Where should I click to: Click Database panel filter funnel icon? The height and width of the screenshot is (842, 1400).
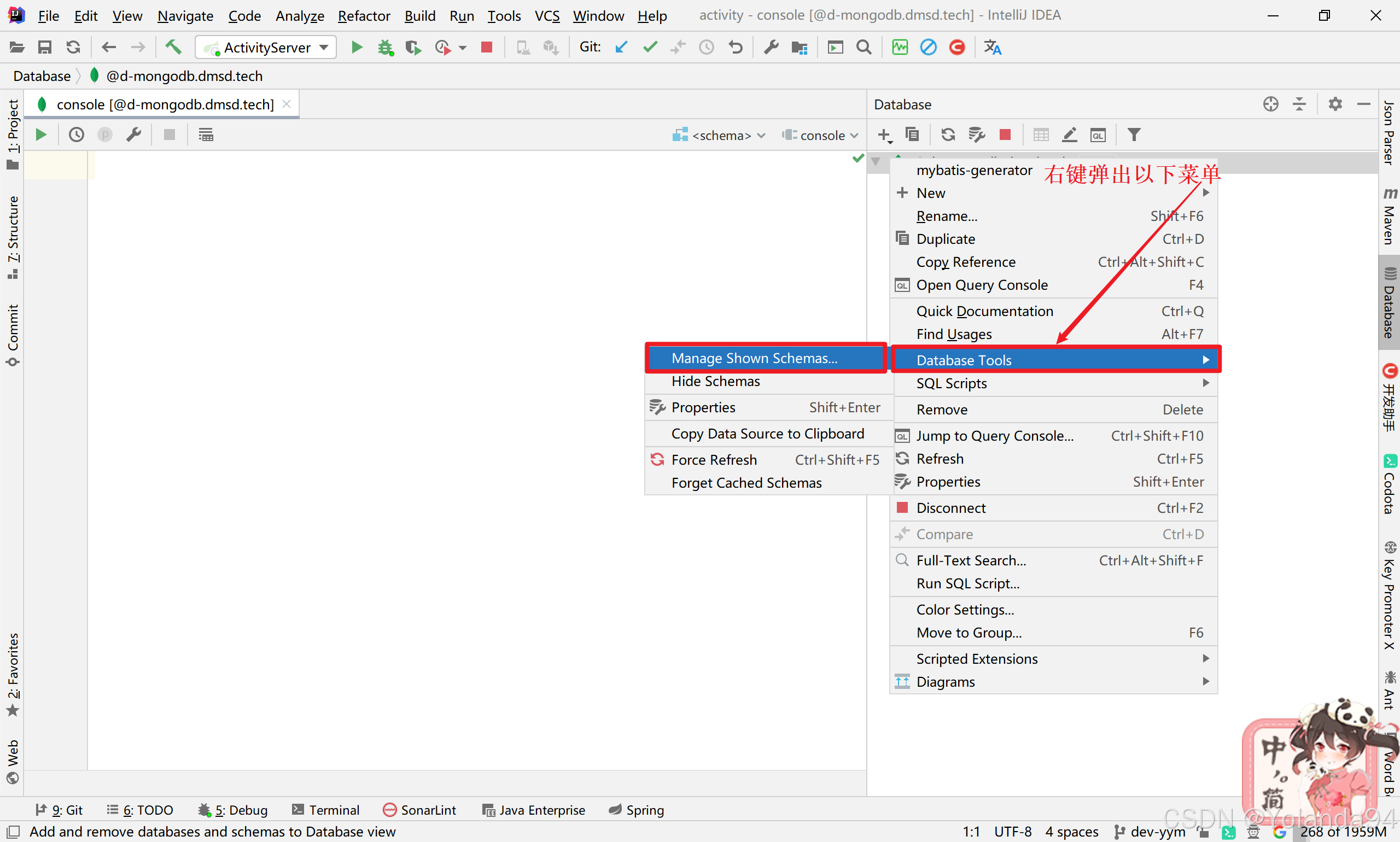pyautogui.click(x=1133, y=135)
